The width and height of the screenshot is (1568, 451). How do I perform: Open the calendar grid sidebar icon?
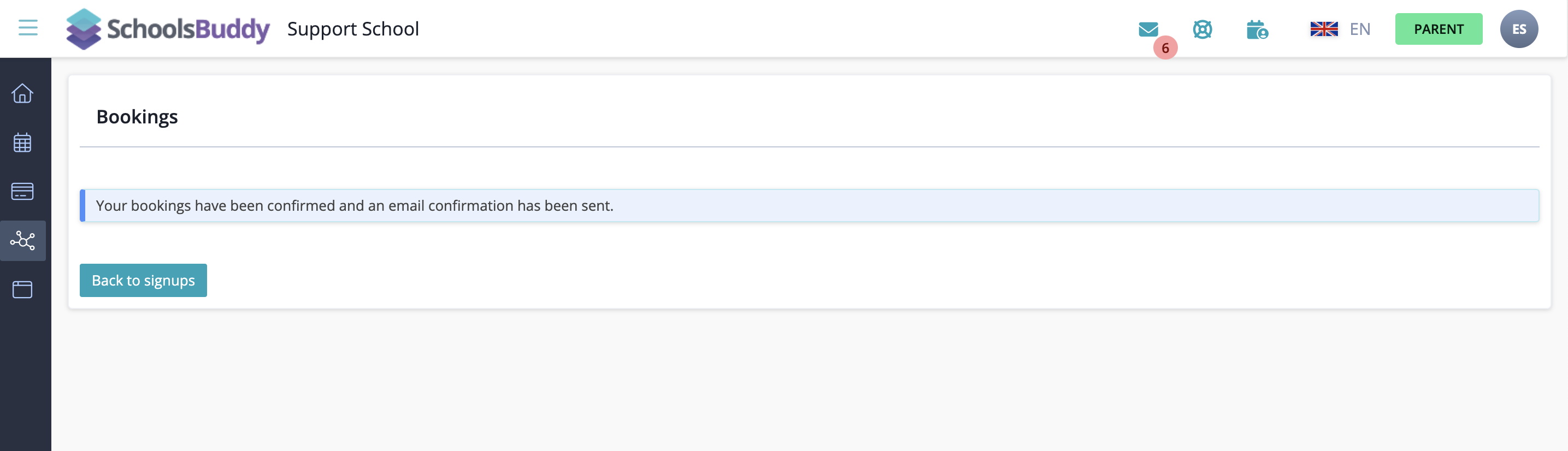point(22,143)
